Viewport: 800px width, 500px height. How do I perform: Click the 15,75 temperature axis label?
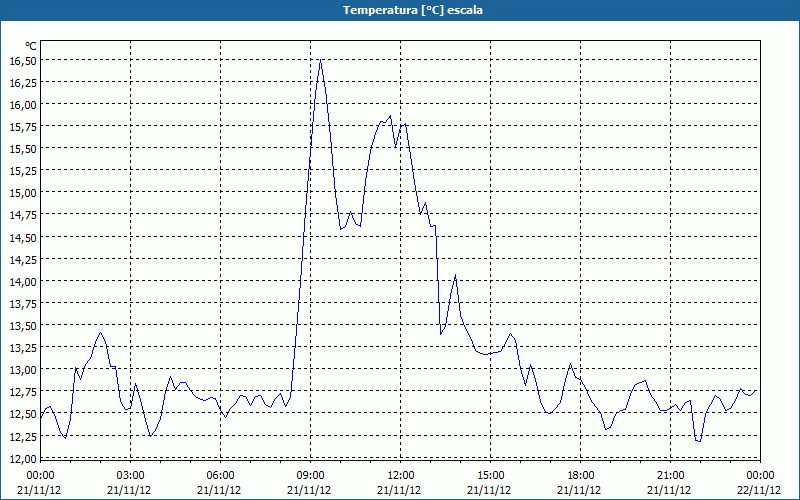click(x=23, y=127)
